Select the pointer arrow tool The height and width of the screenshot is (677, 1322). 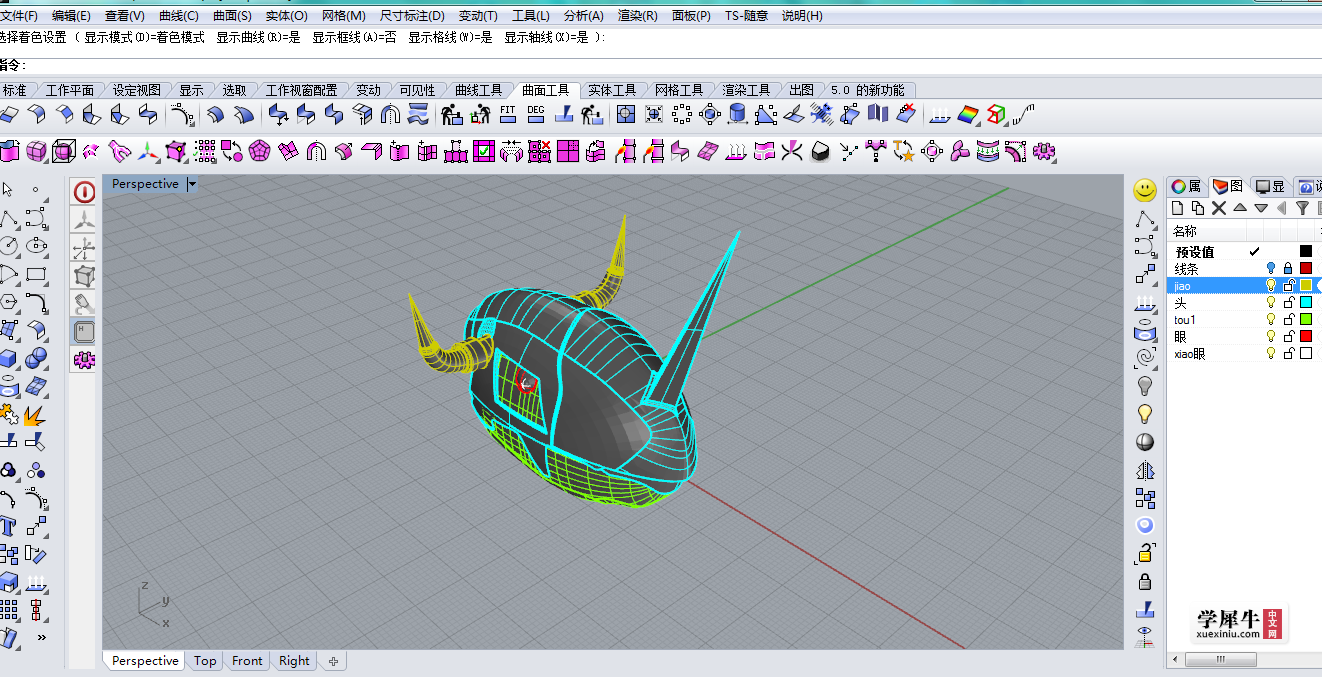[x=8, y=189]
